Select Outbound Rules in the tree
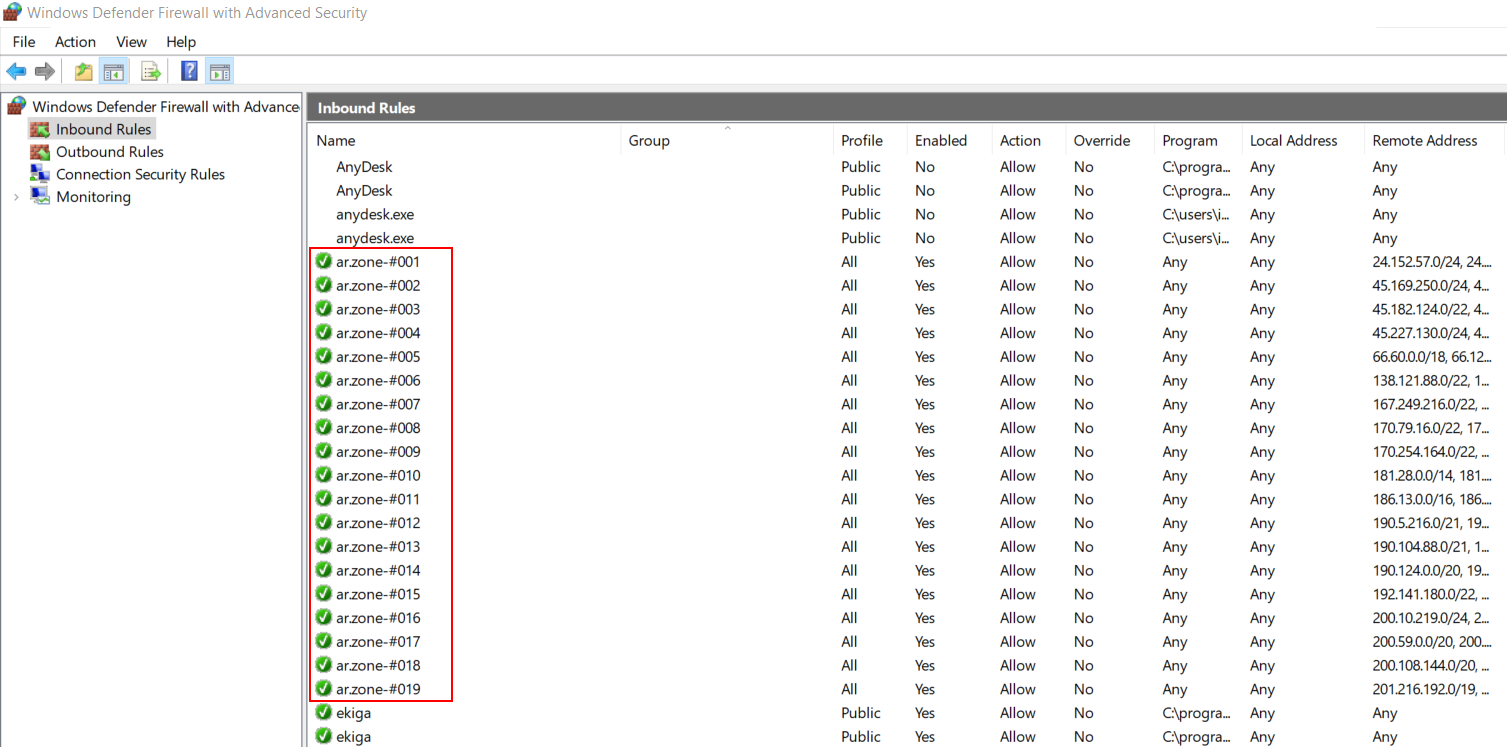 [x=110, y=152]
